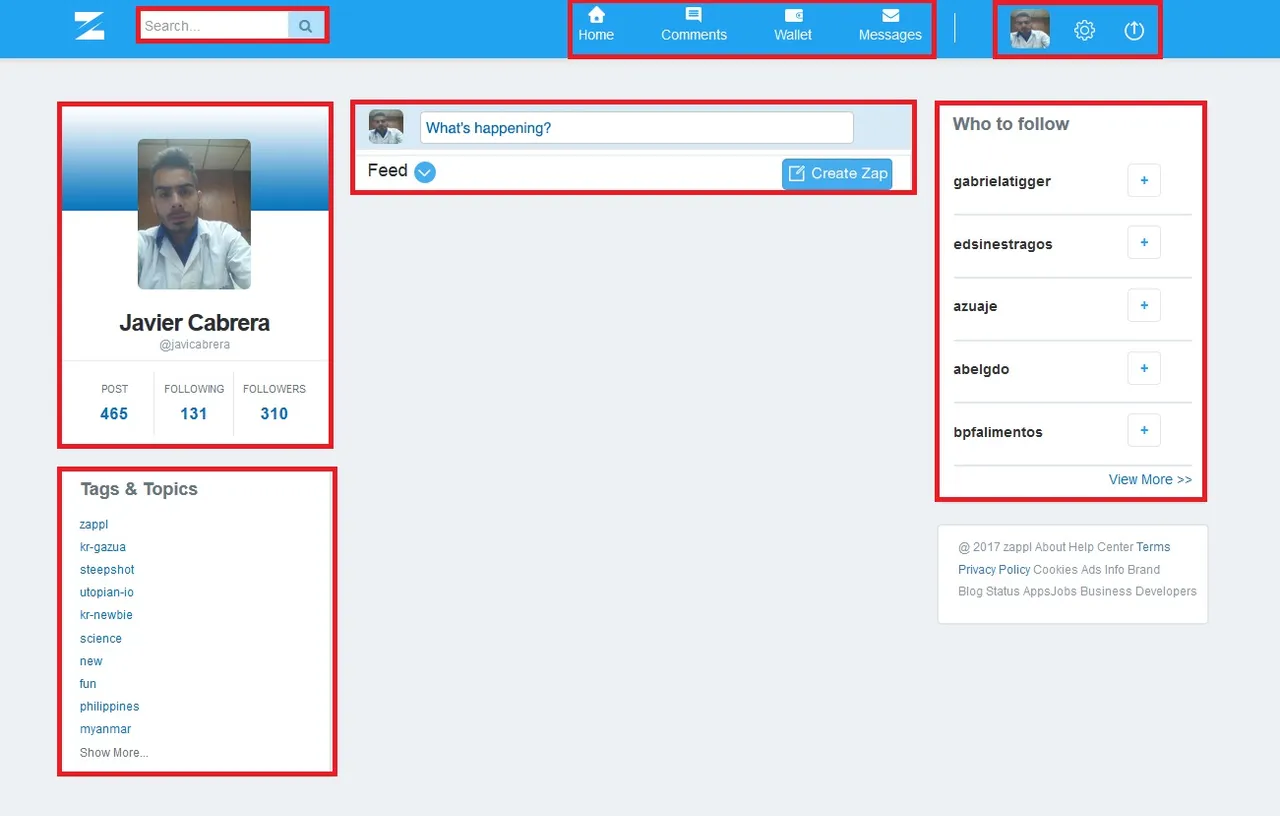Click the @javicabrera handle
Screen dimensions: 1280x816
click(x=194, y=345)
